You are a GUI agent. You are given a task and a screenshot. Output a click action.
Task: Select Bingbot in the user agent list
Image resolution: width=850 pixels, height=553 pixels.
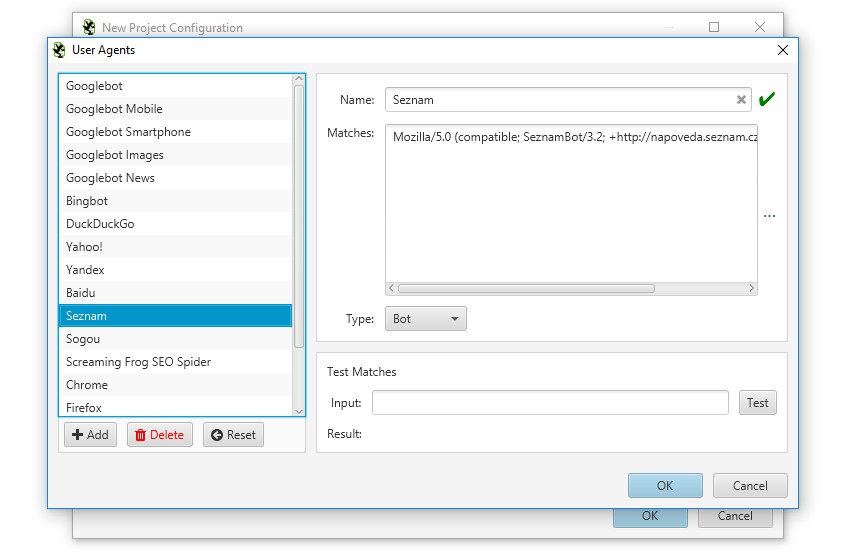(x=175, y=201)
